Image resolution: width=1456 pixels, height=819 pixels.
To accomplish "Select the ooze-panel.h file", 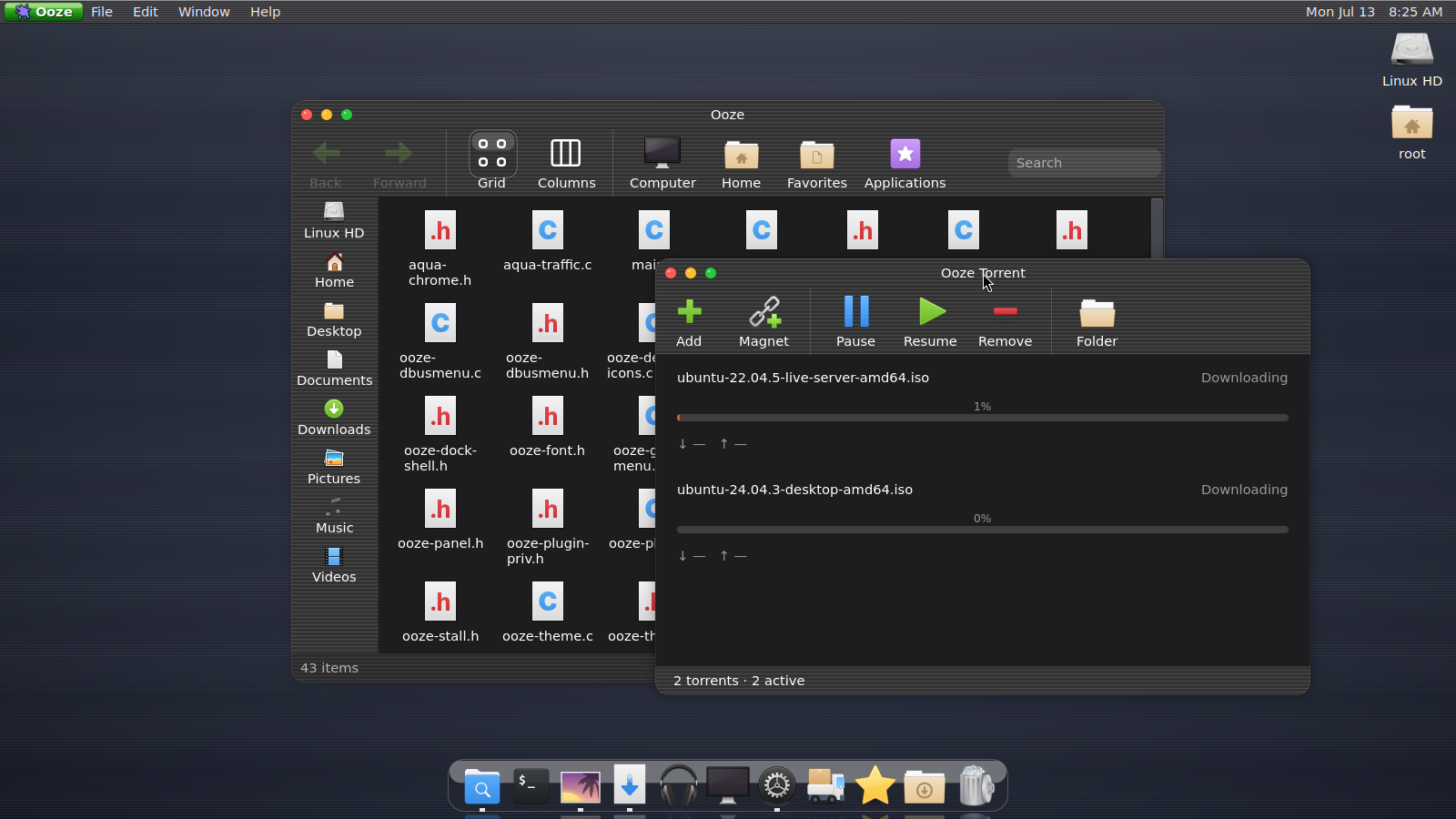I will tap(440, 519).
